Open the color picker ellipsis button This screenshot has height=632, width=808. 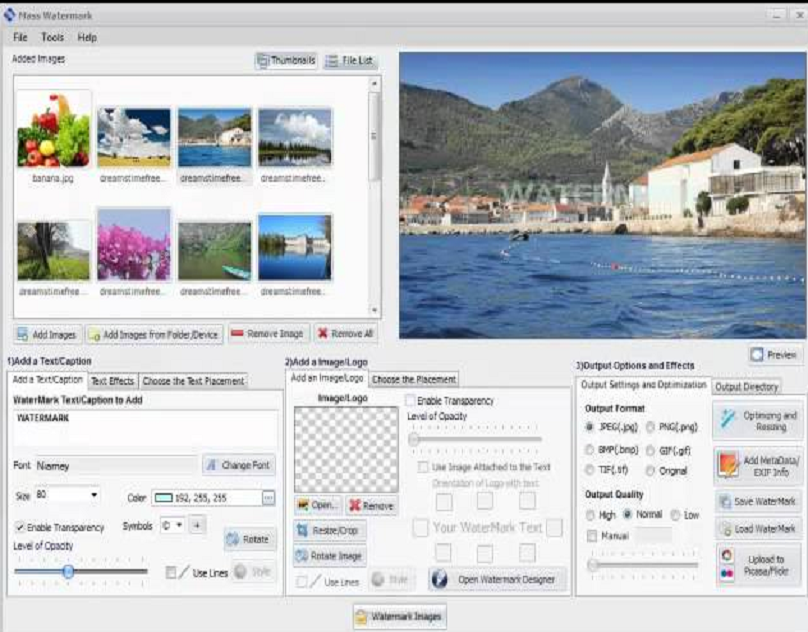tap(268, 497)
